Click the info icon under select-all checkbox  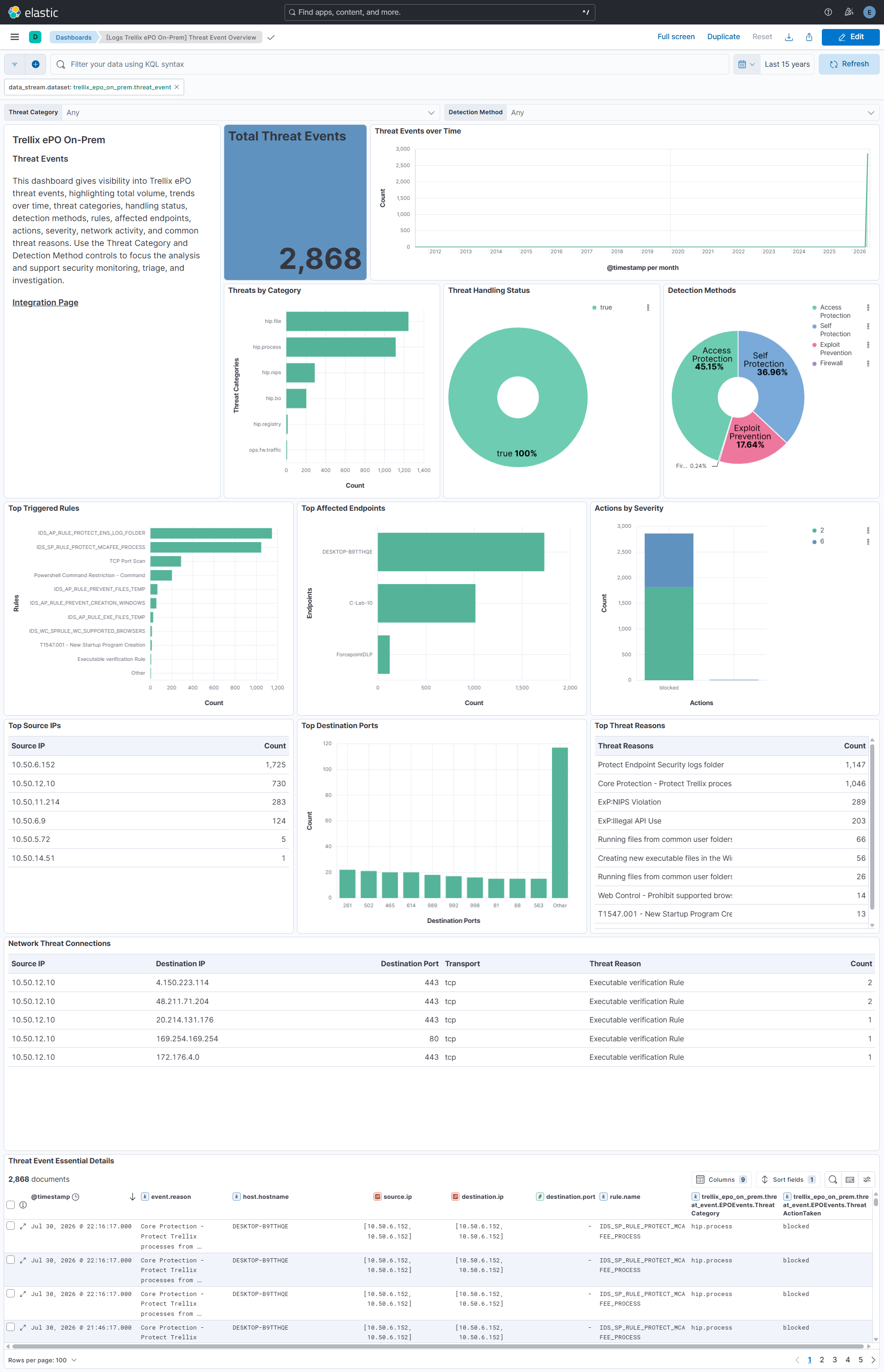tap(23, 1205)
